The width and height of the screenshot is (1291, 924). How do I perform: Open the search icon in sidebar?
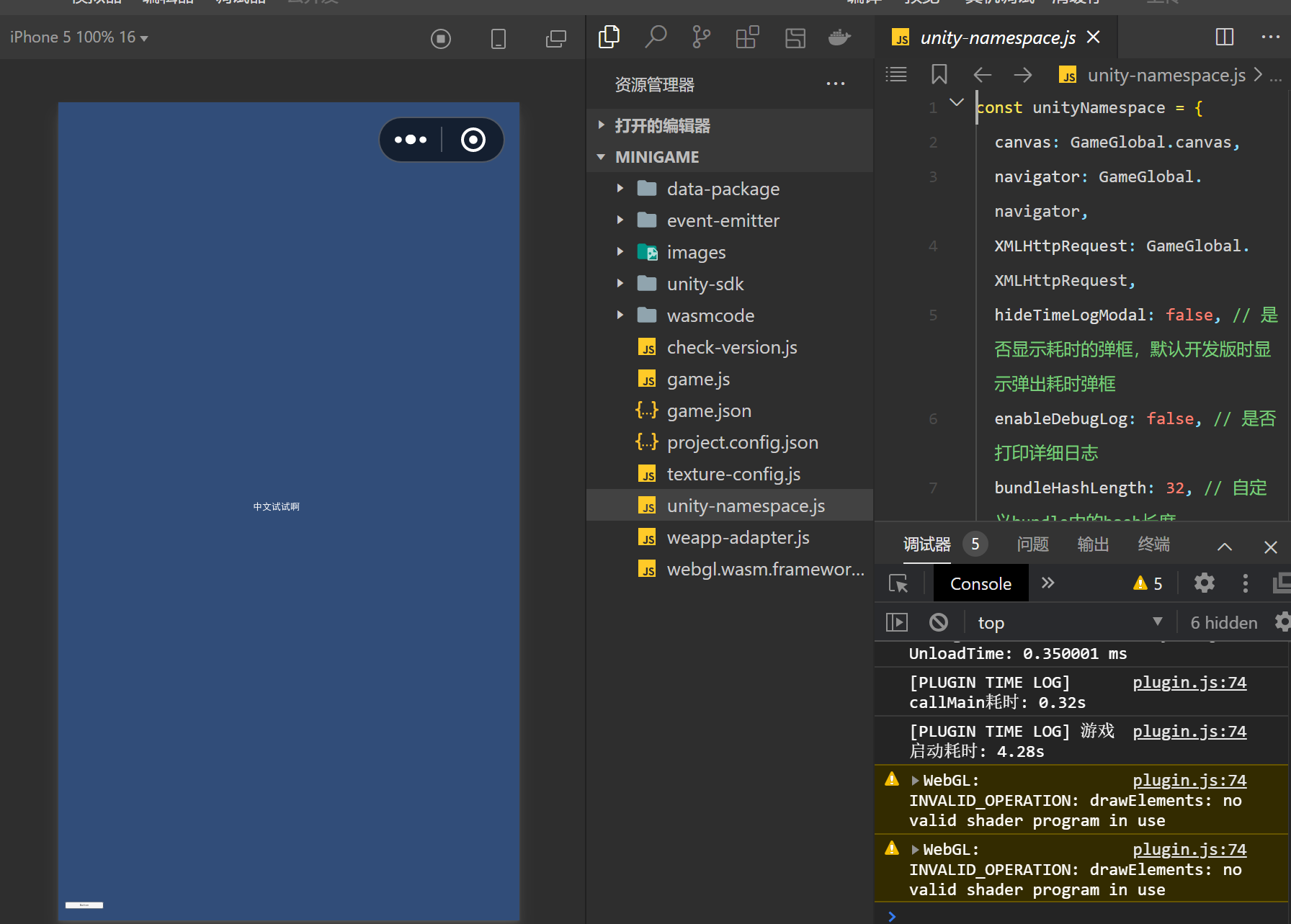click(x=656, y=37)
